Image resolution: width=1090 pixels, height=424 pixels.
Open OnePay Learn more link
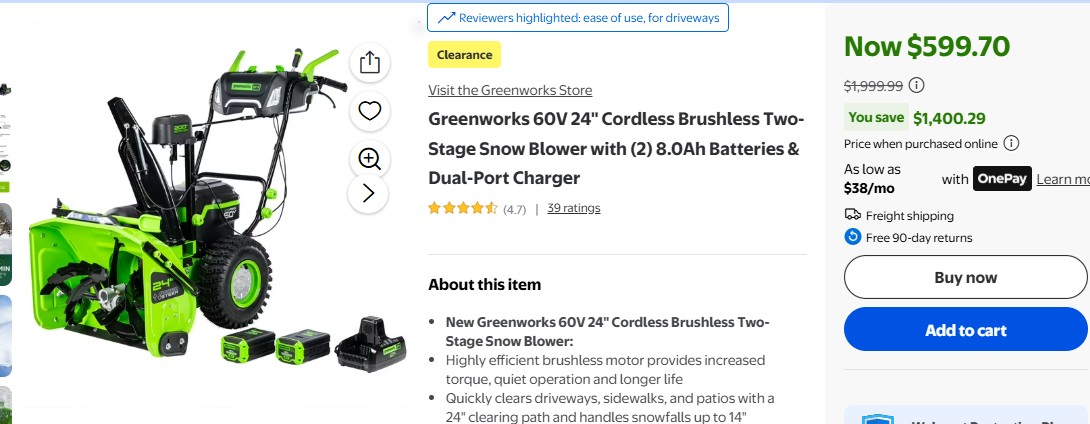pos(1062,179)
